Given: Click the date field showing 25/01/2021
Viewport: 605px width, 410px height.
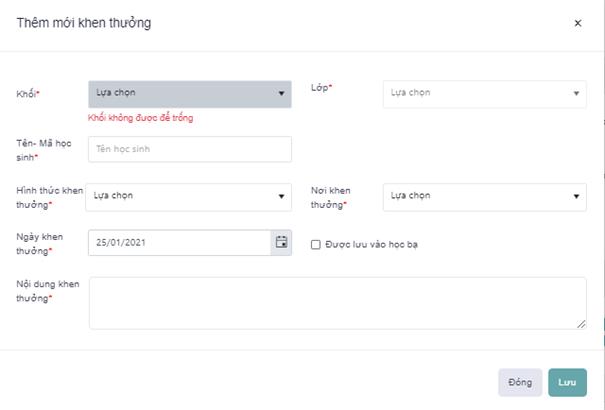Looking at the screenshot, I should point(179,242).
